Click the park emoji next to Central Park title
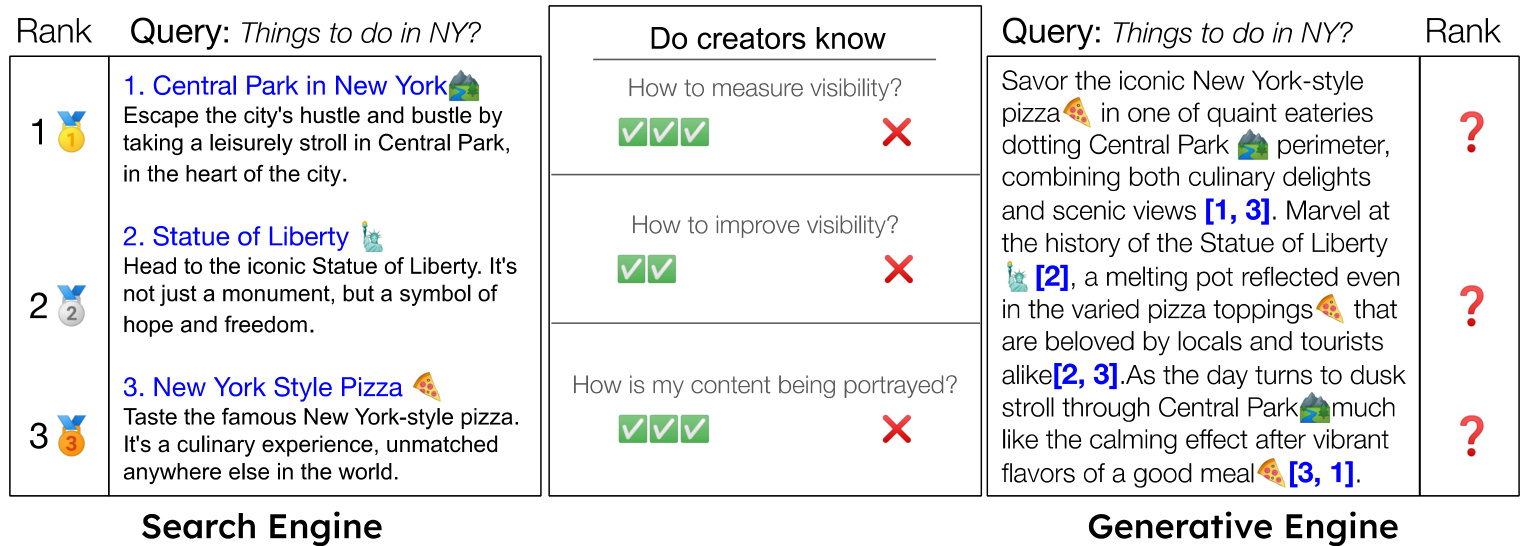1521x546 pixels. click(x=463, y=85)
